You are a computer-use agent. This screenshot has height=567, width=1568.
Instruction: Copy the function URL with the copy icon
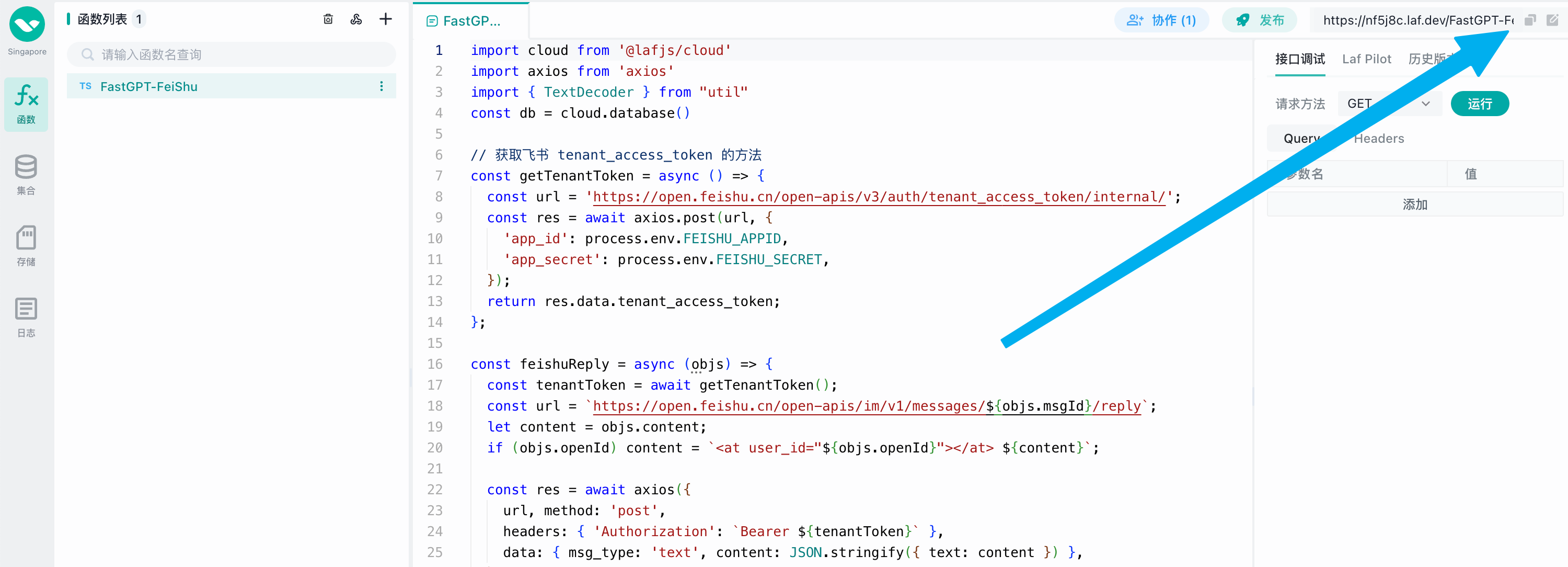coord(1530,20)
